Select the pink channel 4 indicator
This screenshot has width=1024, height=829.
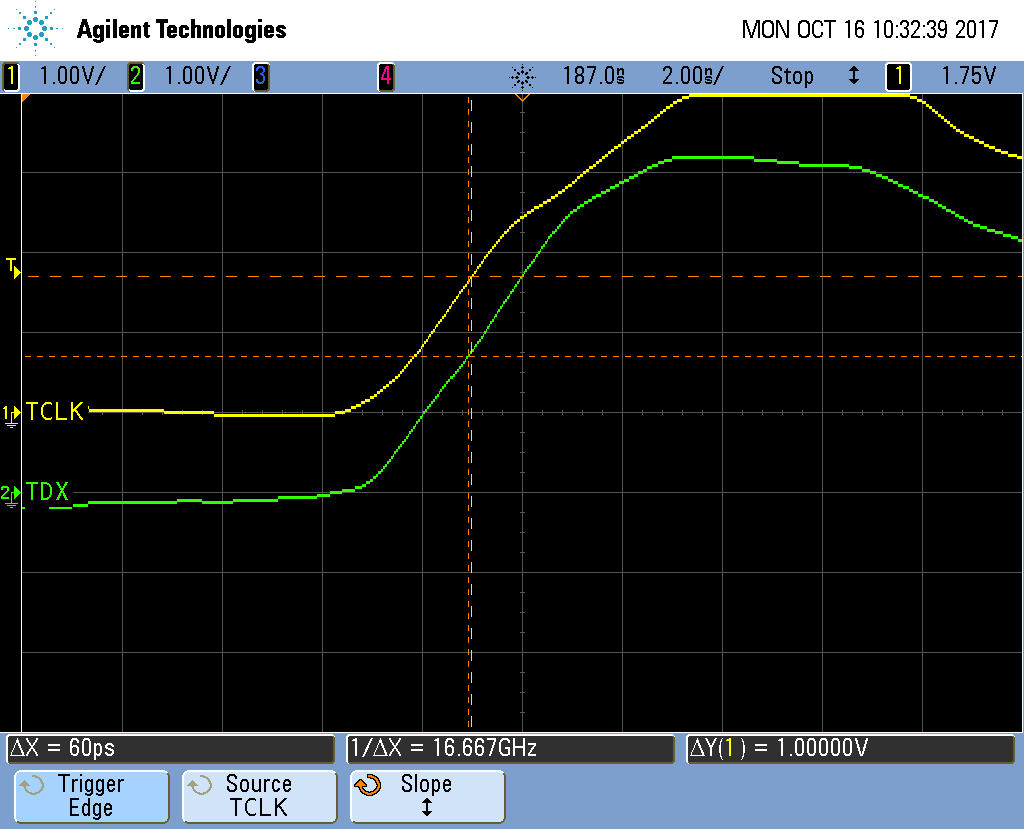pyautogui.click(x=385, y=76)
